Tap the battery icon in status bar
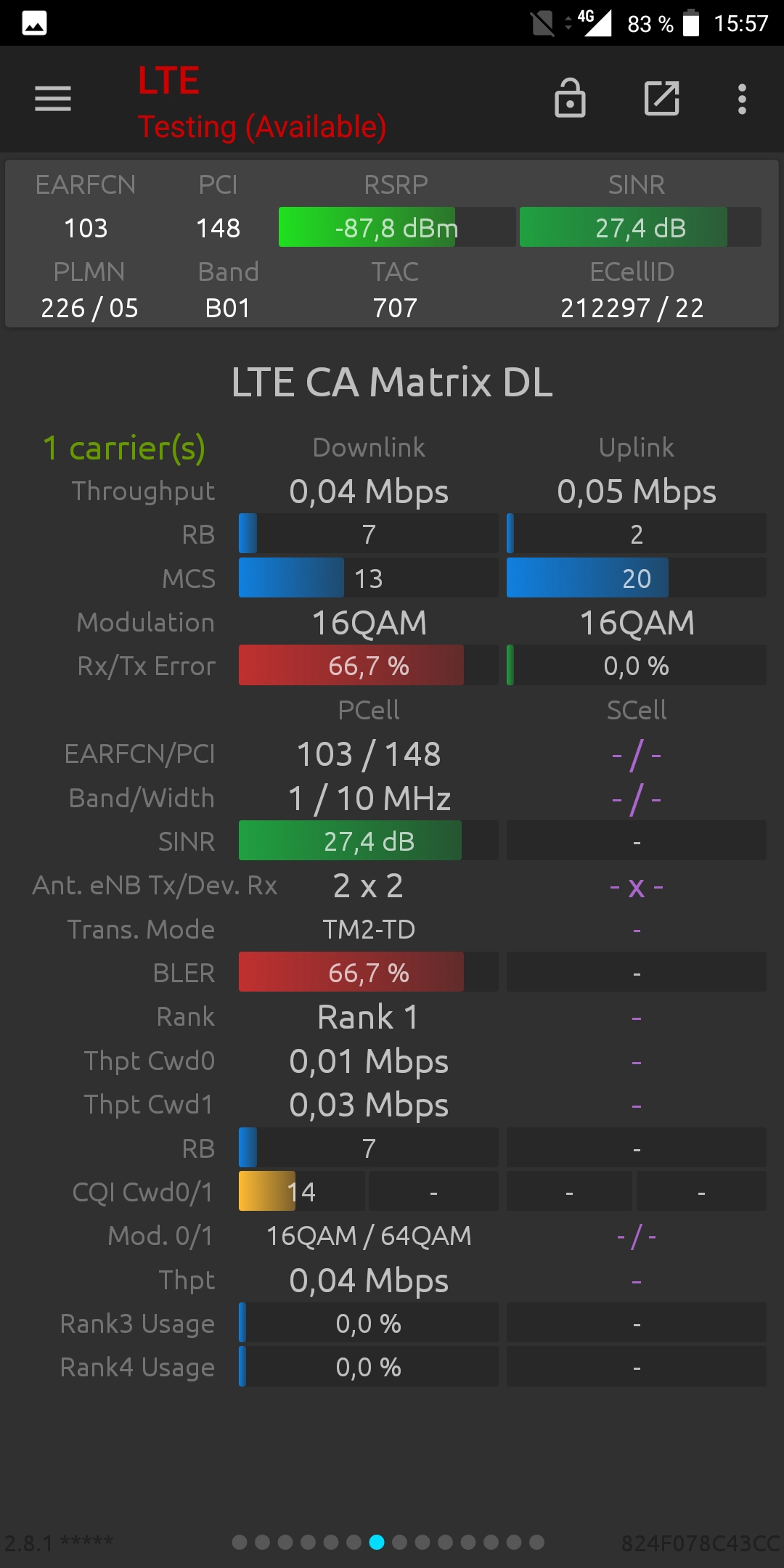 click(x=691, y=23)
